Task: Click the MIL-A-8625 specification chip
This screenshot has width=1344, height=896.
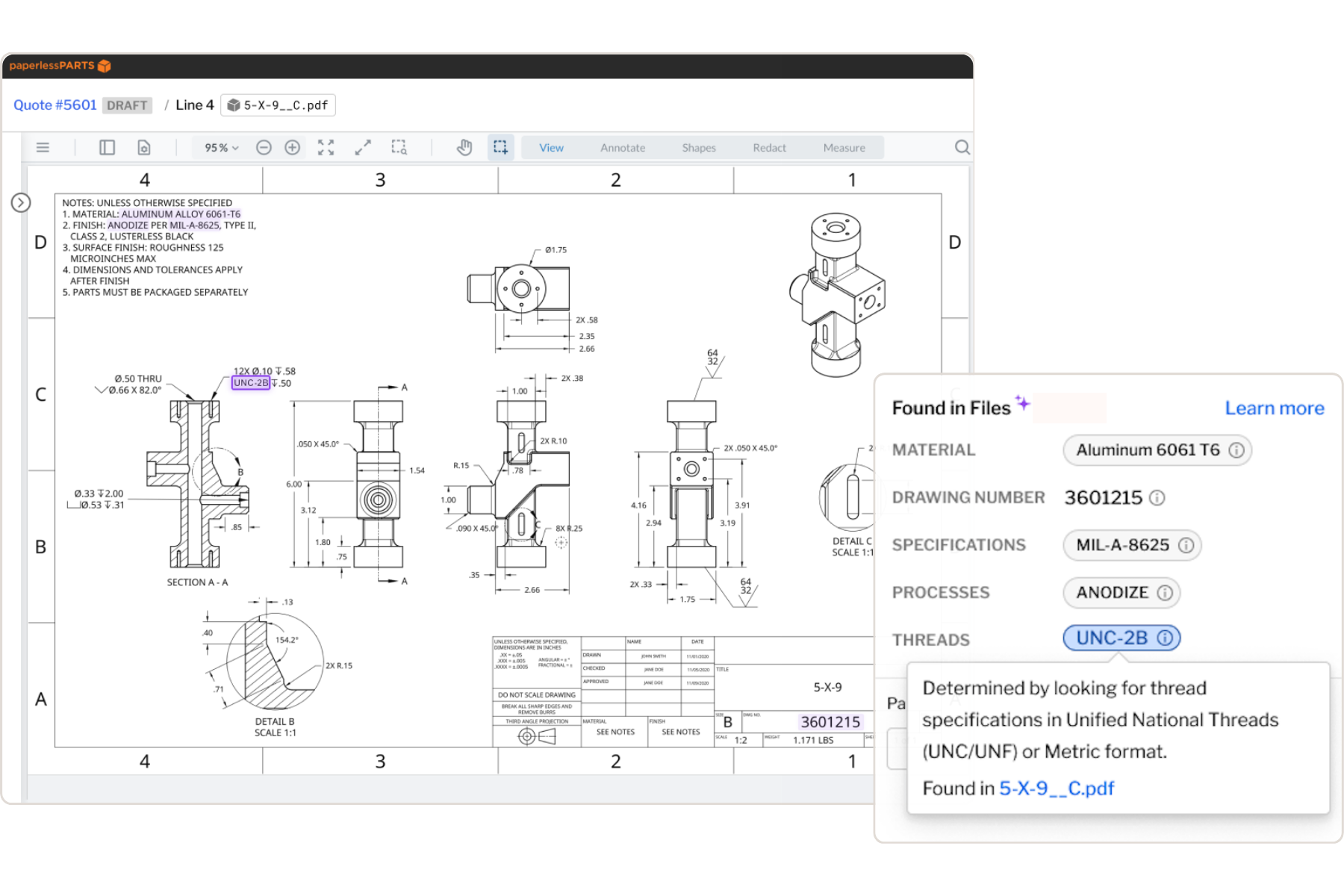Action: [x=1132, y=545]
